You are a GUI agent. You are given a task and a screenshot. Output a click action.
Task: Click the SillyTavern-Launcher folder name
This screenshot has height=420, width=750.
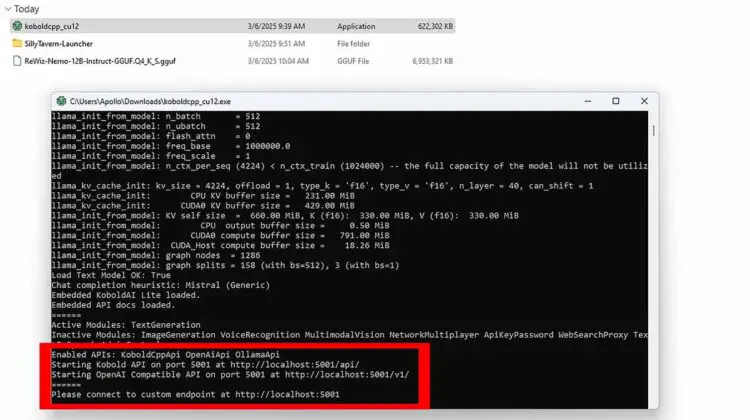point(58,44)
